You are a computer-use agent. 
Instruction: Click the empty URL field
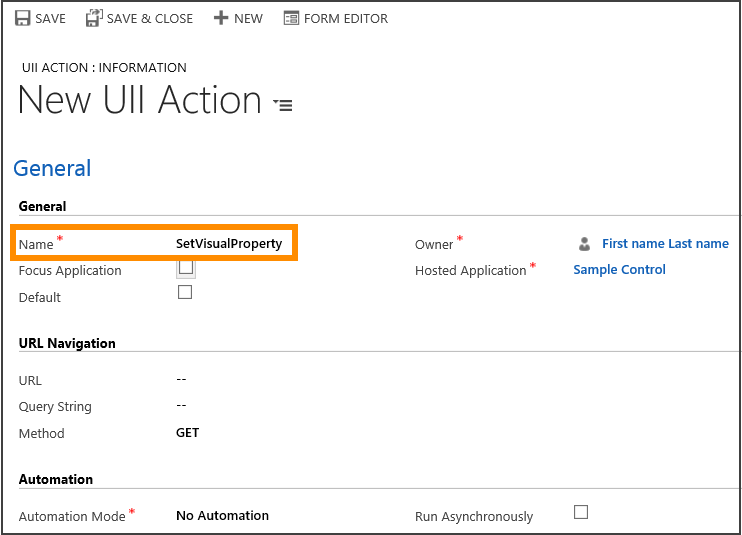click(x=181, y=379)
